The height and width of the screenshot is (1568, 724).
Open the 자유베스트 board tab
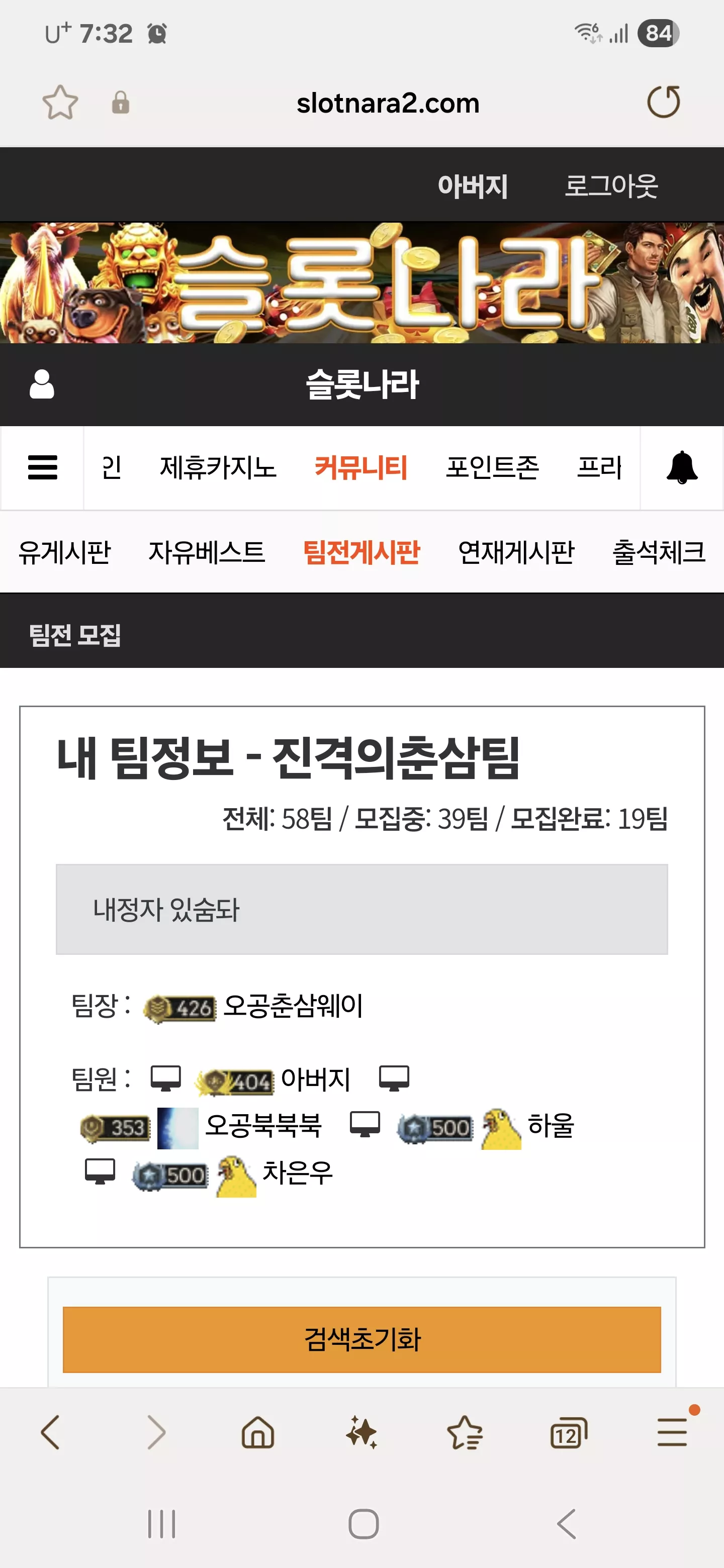[207, 551]
